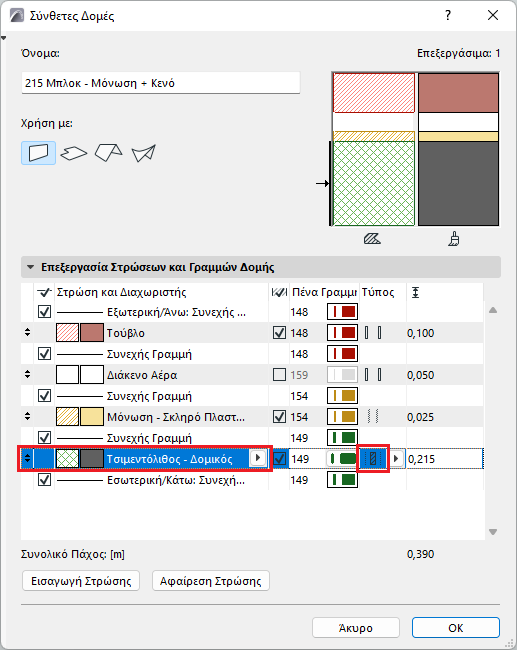
Task: Confirm with the OK button
Action: tap(456, 628)
